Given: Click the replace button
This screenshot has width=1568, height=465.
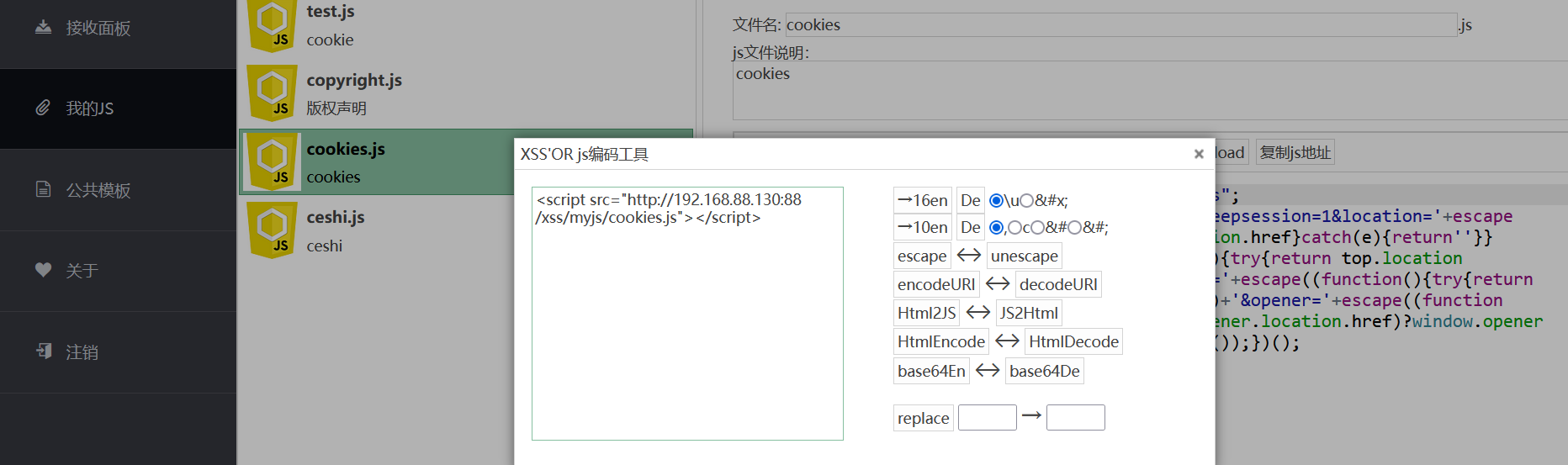Looking at the screenshot, I should point(924,418).
